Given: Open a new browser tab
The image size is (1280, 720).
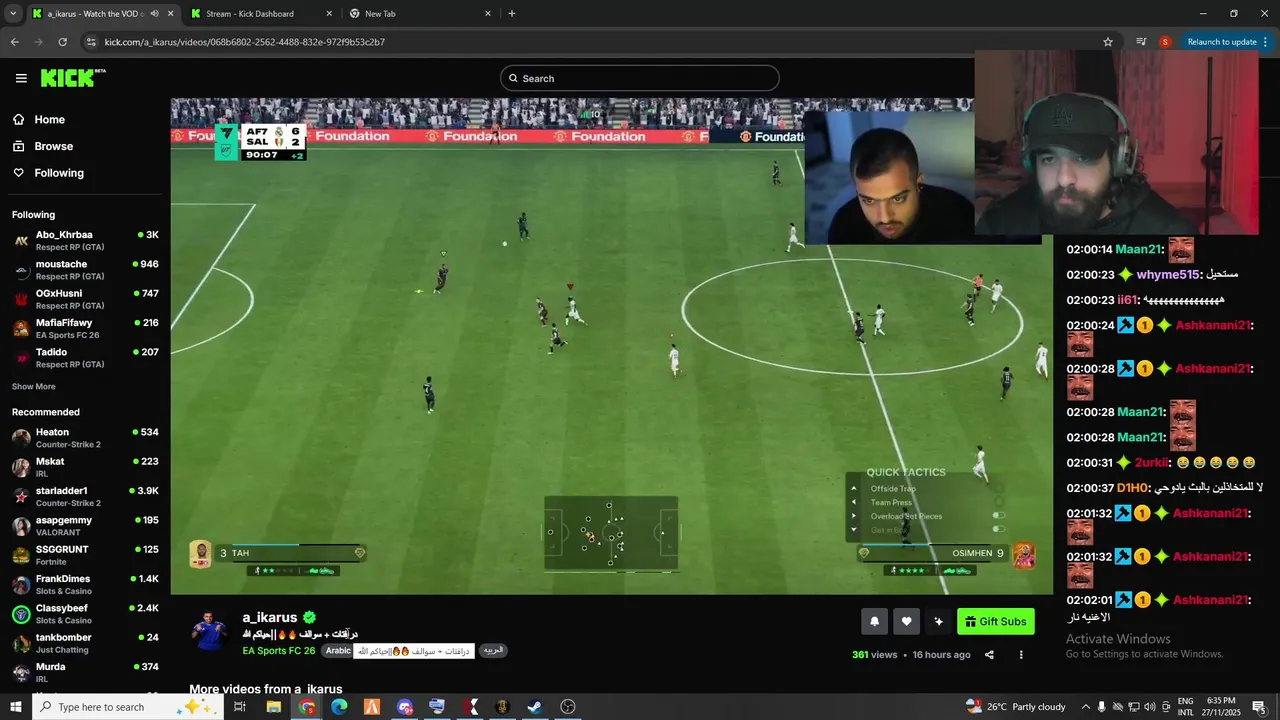Looking at the screenshot, I should click(x=512, y=14).
